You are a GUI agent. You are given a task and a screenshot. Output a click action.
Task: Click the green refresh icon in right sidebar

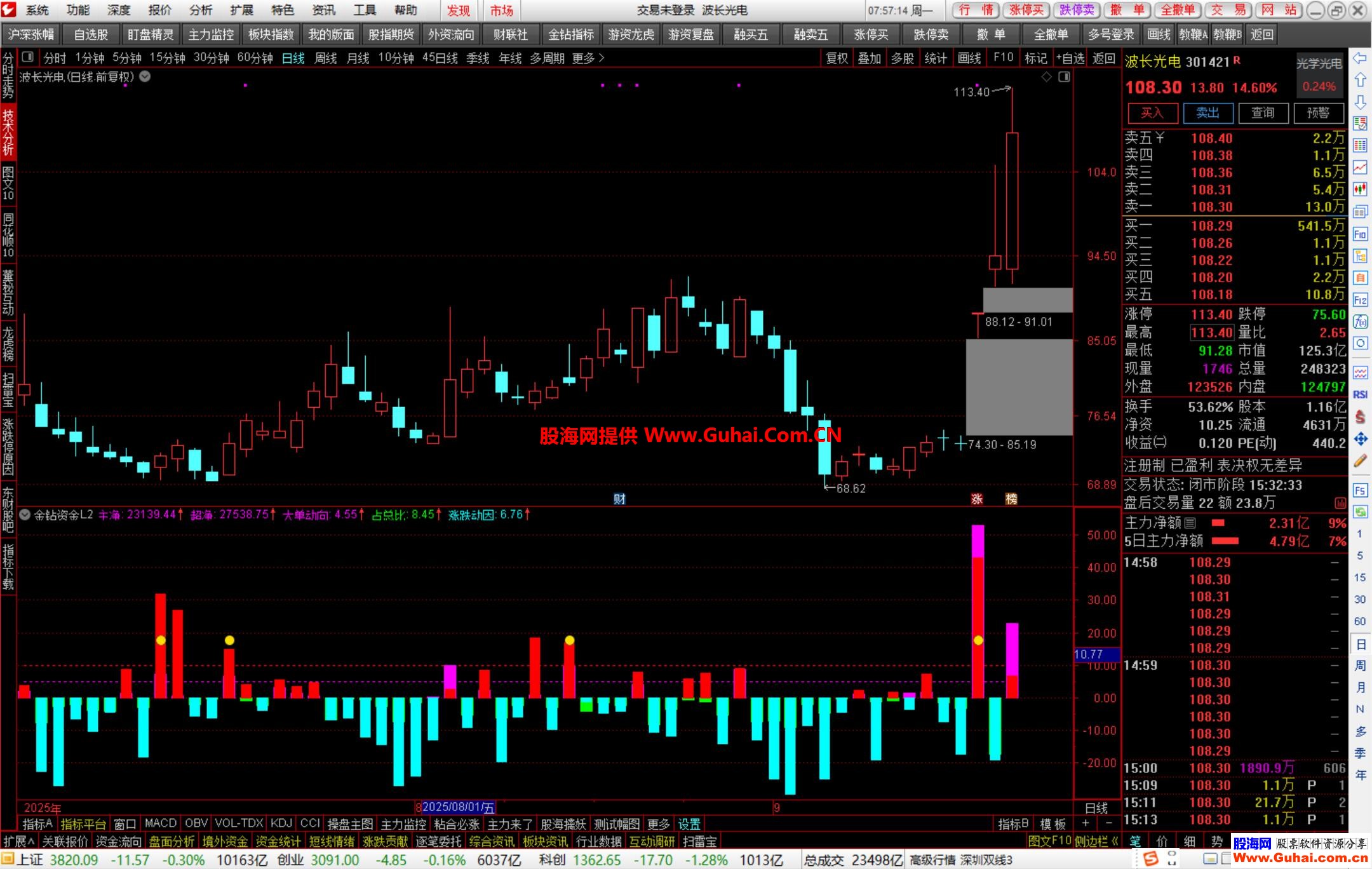tap(1360, 512)
